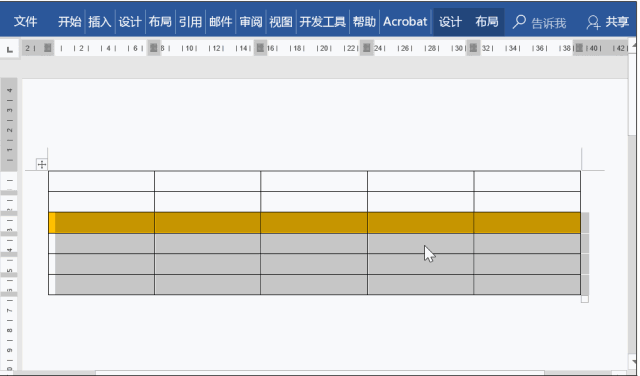Open the 邮件 ribbon tab

click(220, 22)
